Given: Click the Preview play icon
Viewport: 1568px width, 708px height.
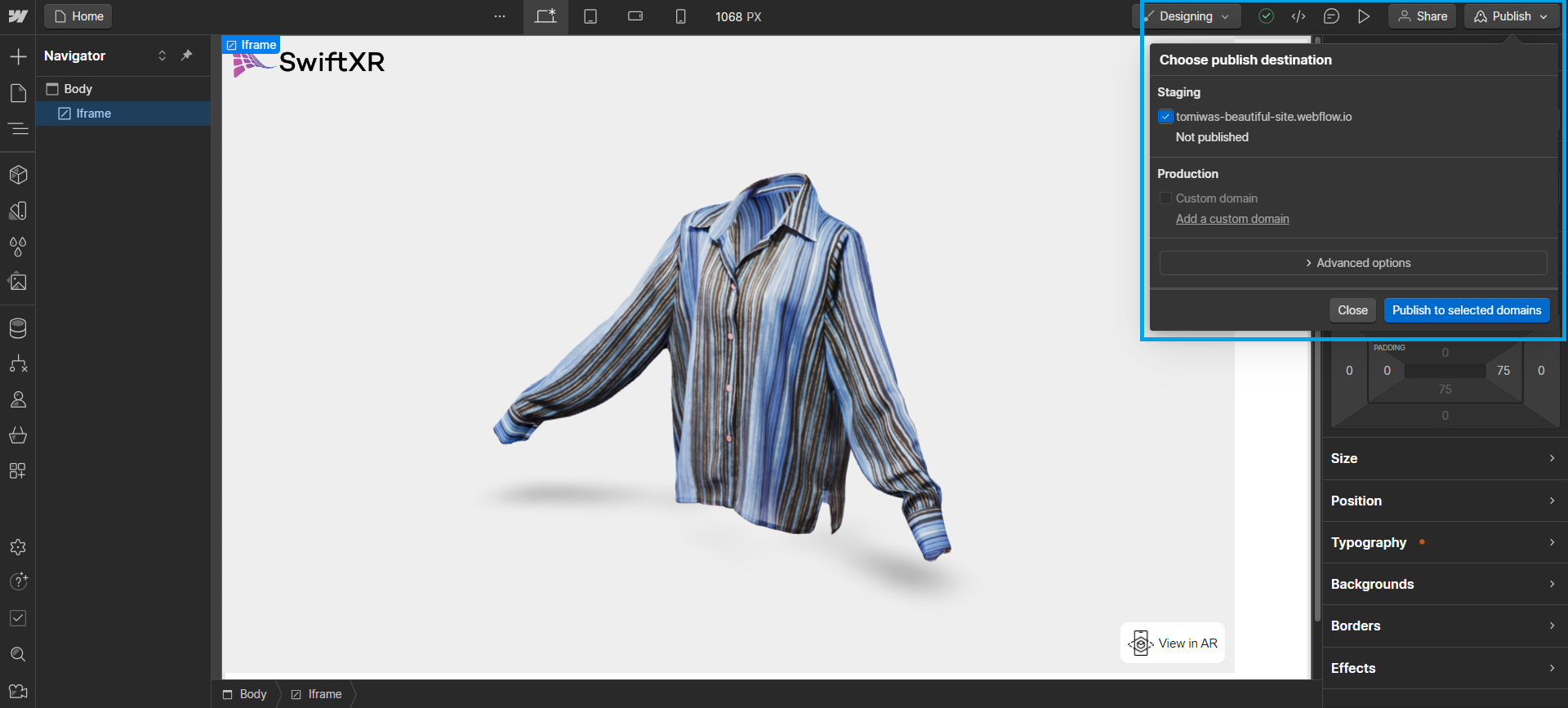Looking at the screenshot, I should tap(1363, 16).
